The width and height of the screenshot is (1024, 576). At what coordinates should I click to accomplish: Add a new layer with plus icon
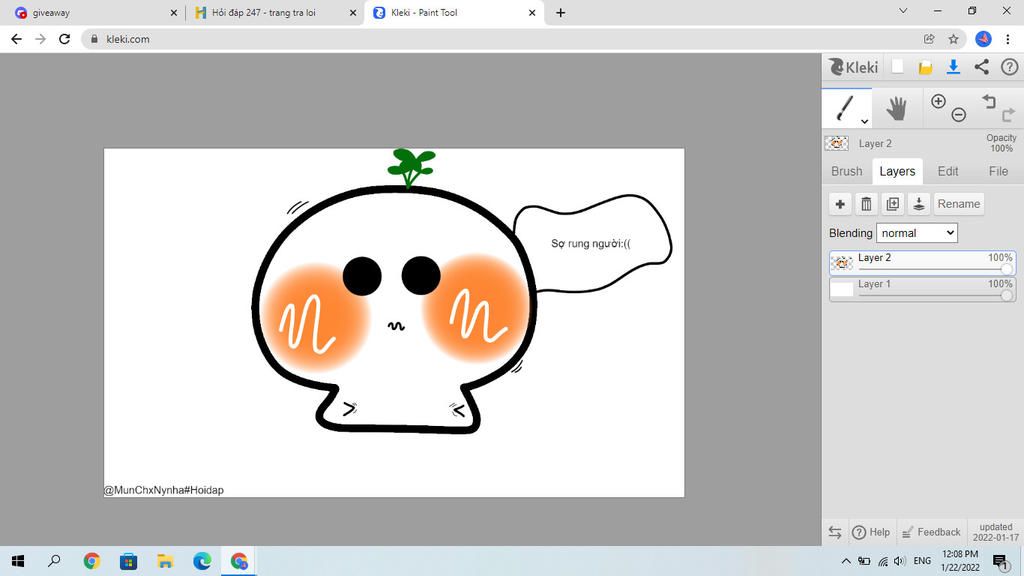[840, 204]
